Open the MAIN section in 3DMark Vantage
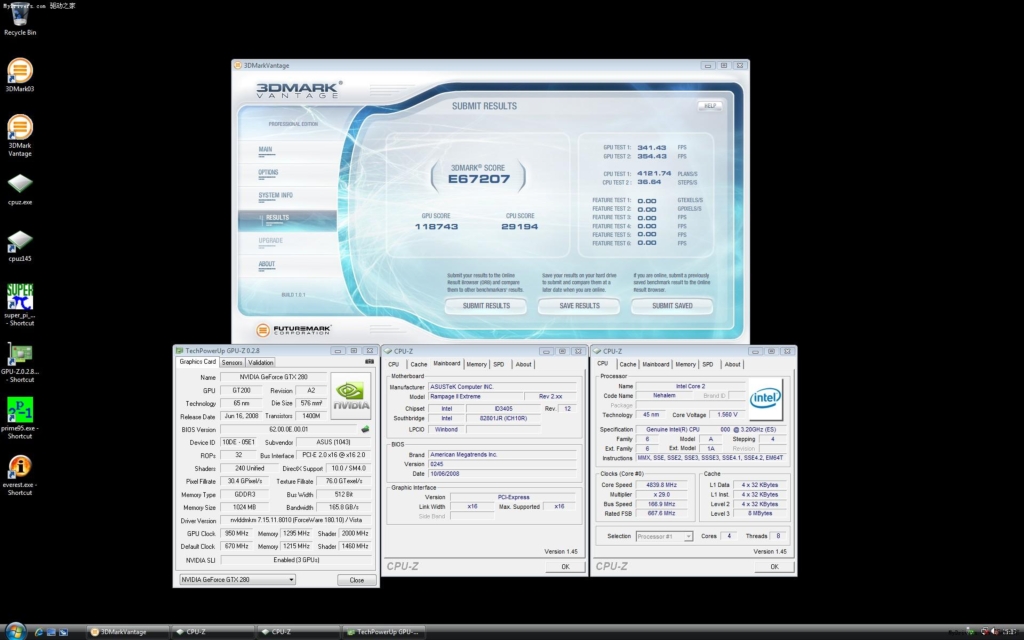 point(265,150)
